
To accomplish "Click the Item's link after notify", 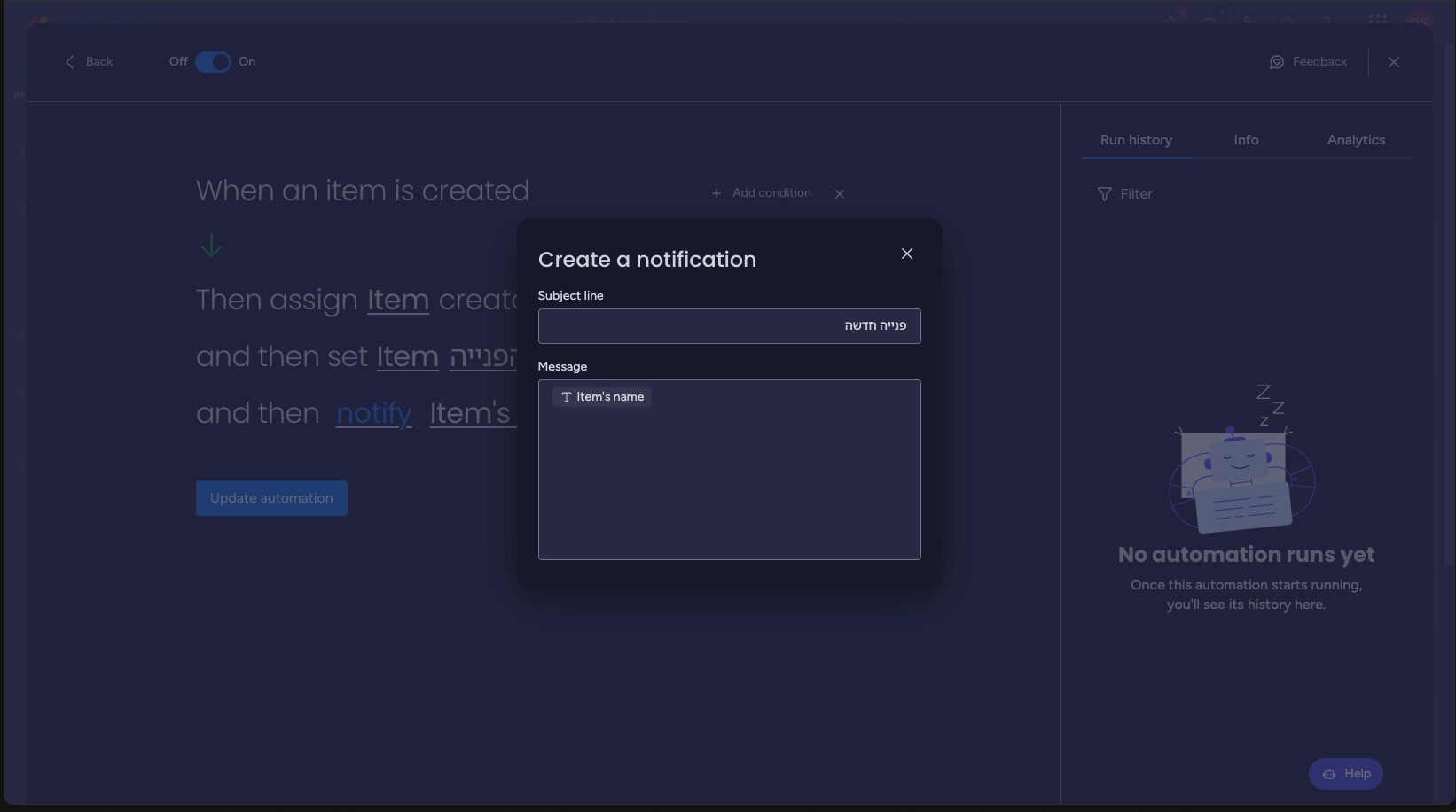I will (472, 413).
